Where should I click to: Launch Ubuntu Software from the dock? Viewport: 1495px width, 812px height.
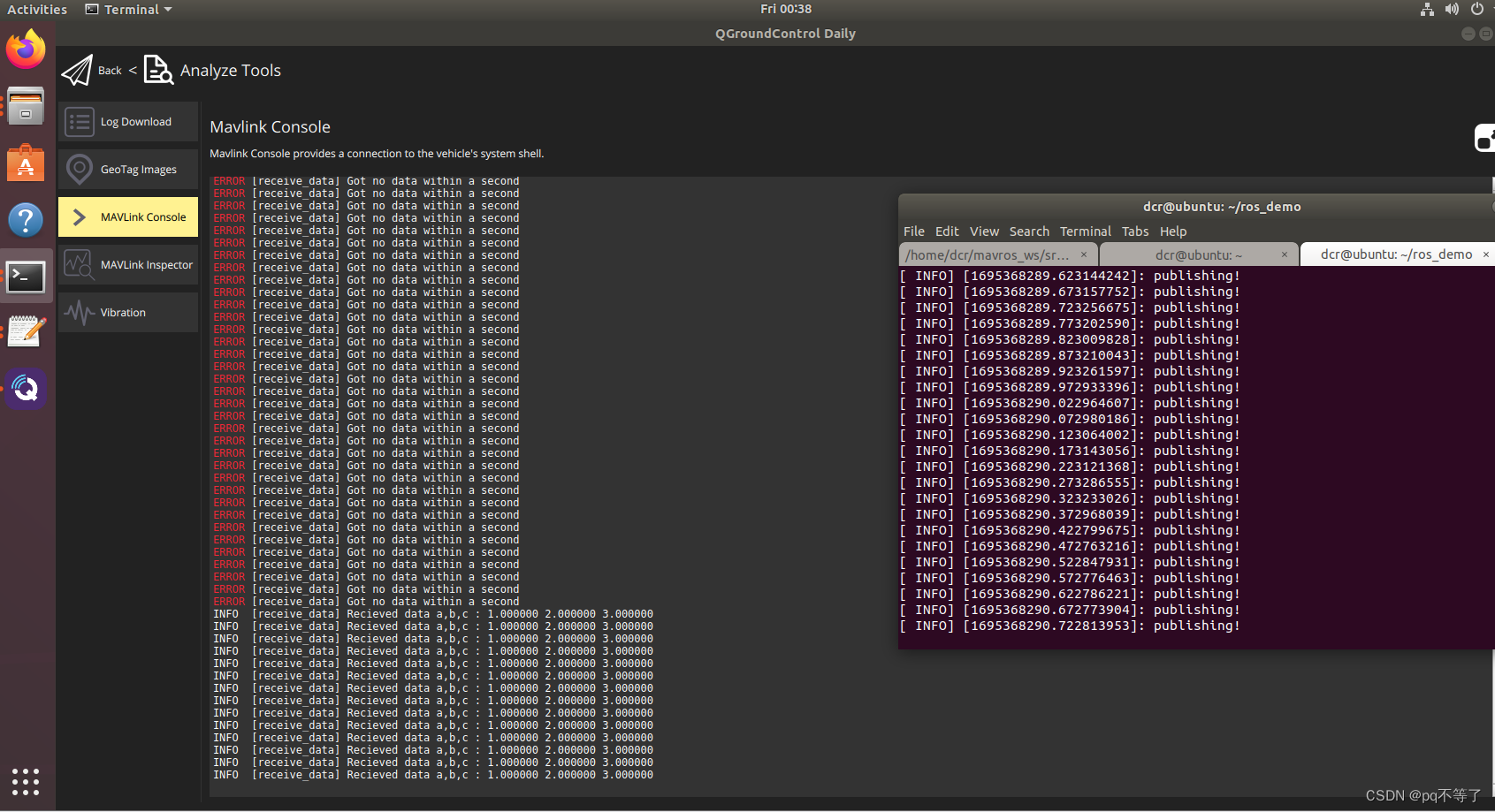point(26,163)
